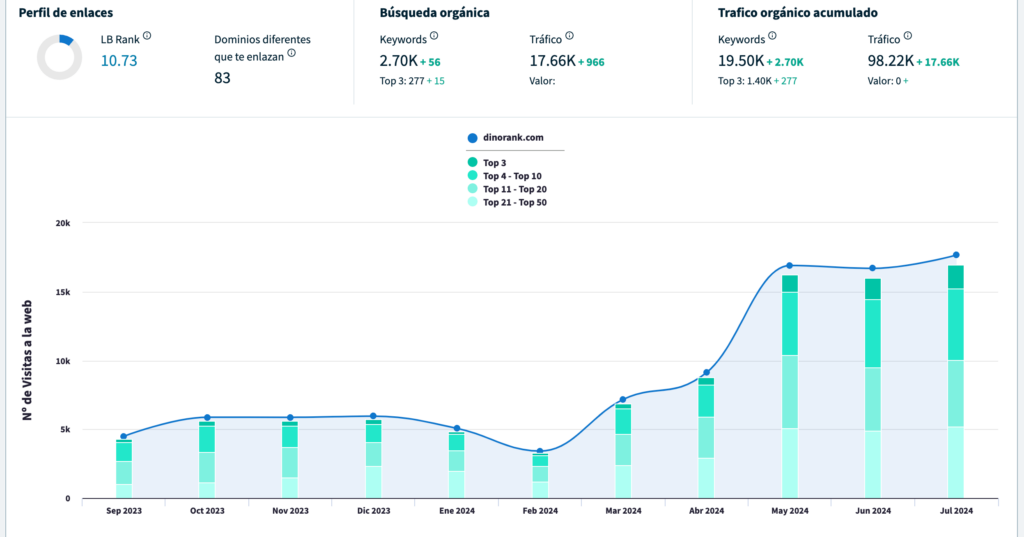
Task: Click the 98.22K accumulated traffic value
Action: point(891,61)
